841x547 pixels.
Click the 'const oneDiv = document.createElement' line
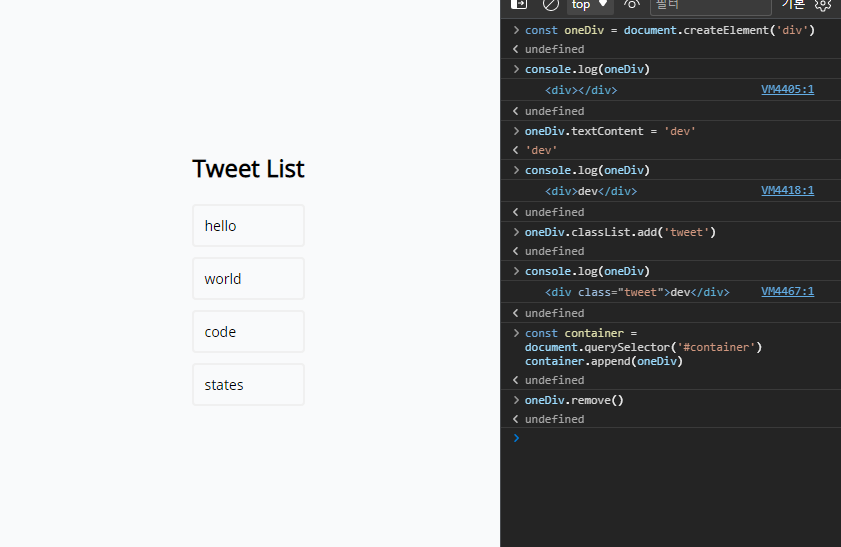tap(670, 30)
